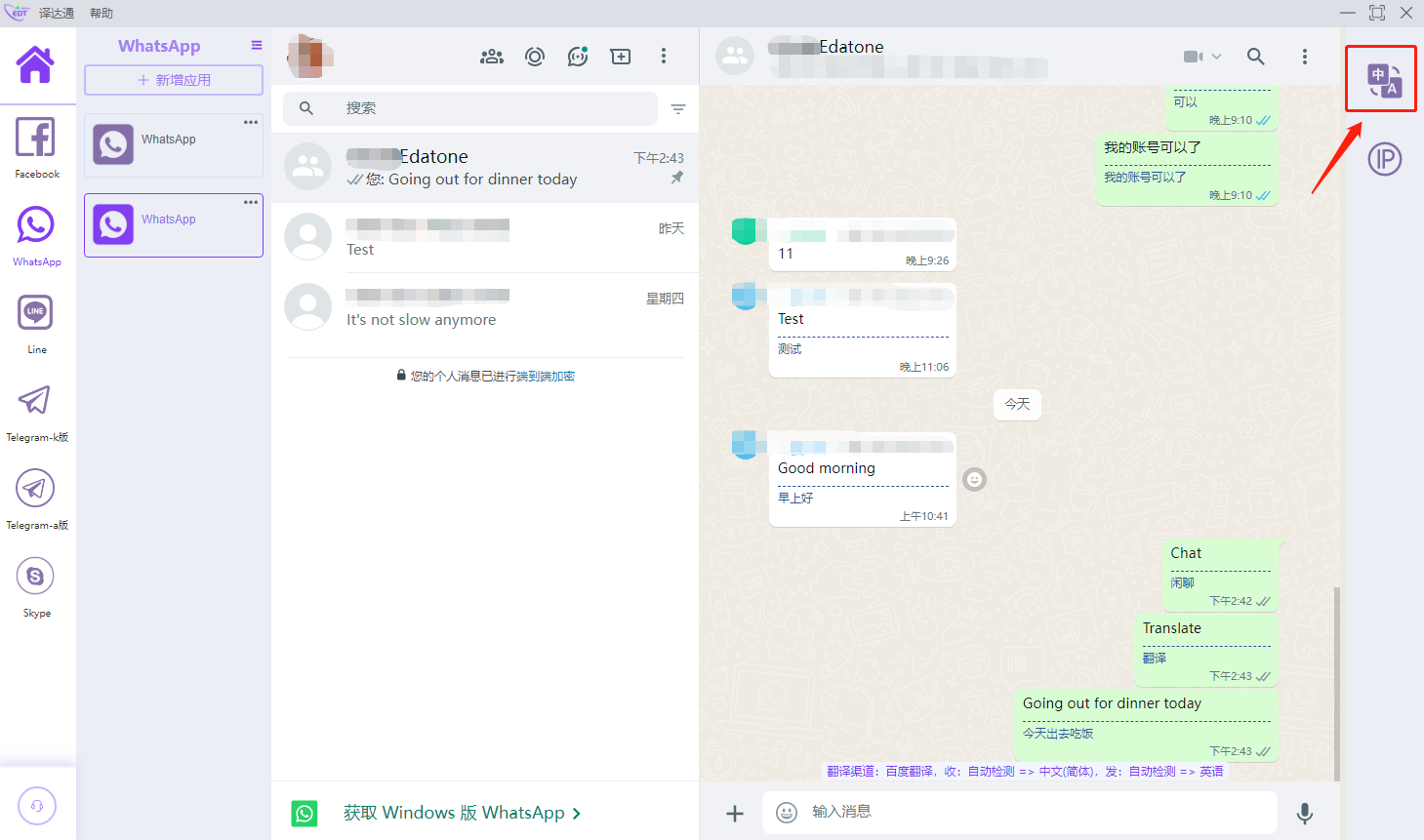Open chat list three-dot menu
Image resolution: width=1424 pixels, height=840 pixels.
pyautogui.click(x=664, y=57)
